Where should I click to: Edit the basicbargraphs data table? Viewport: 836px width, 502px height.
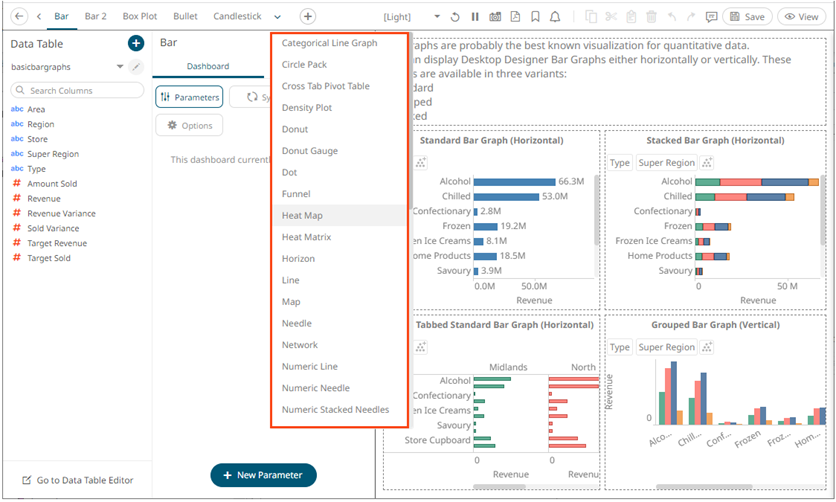coord(136,67)
